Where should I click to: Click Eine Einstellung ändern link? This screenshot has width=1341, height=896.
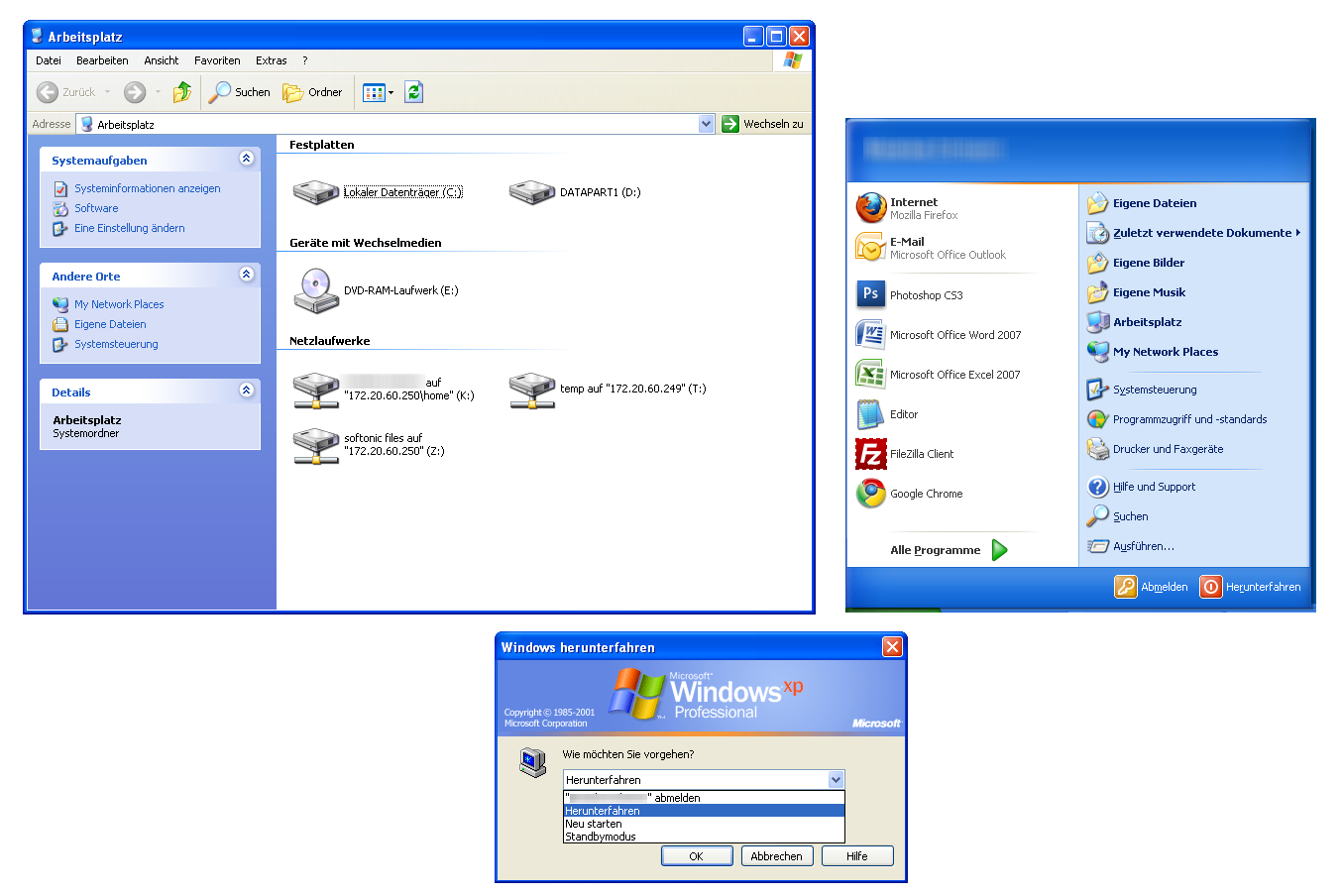pos(130,228)
